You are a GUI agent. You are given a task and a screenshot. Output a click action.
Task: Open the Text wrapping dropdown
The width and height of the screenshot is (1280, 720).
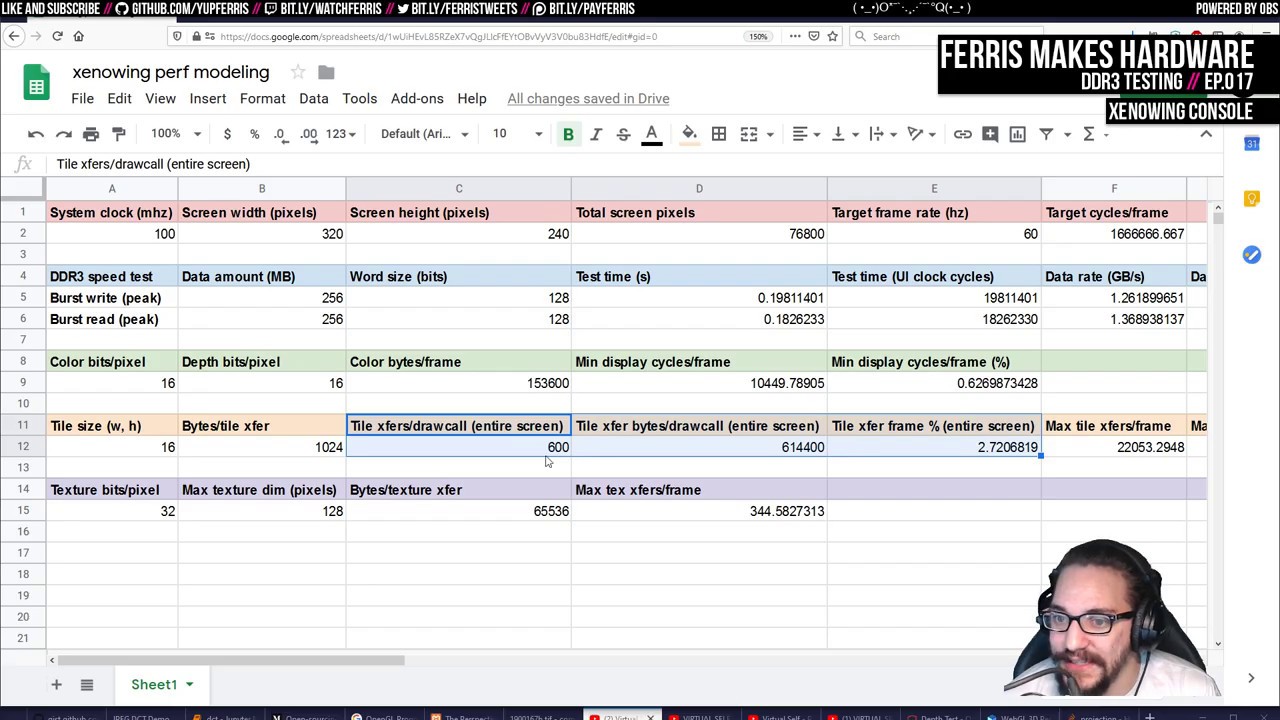[x=883, y=134]
